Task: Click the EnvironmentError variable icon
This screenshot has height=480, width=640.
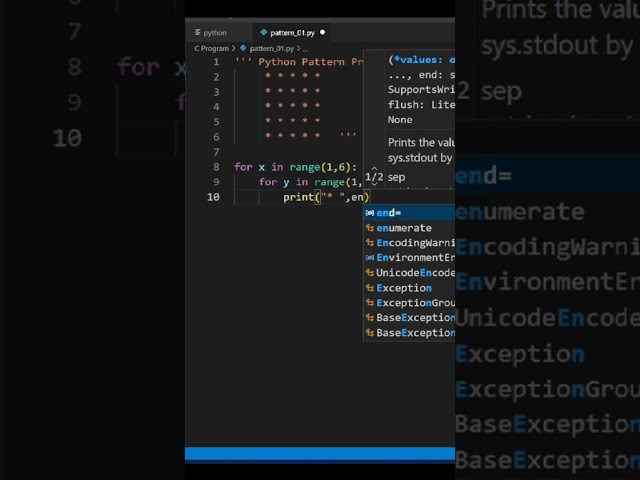Action: click(370, 258)
